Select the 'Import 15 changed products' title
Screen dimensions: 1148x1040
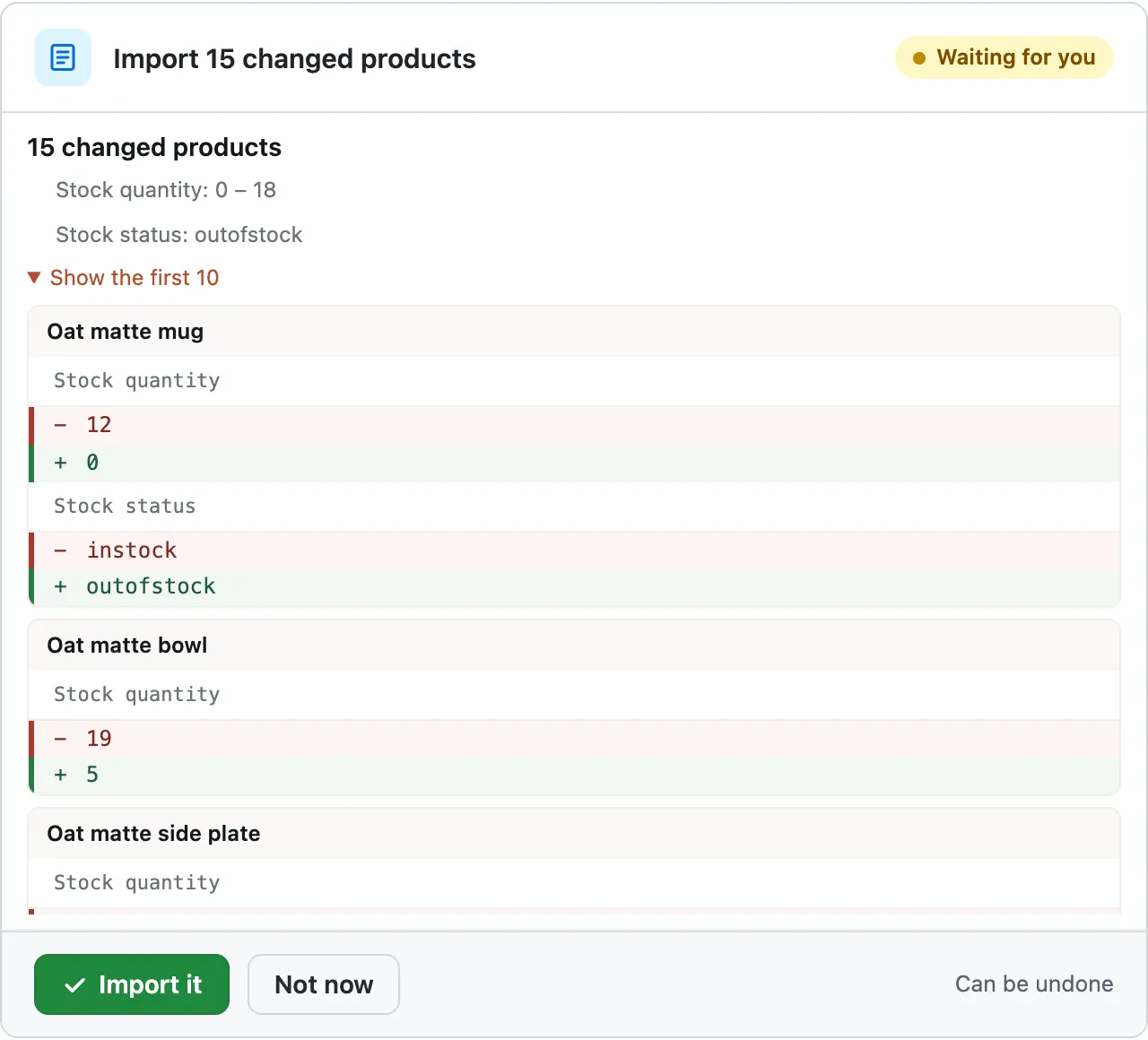(x=294, y=58)
